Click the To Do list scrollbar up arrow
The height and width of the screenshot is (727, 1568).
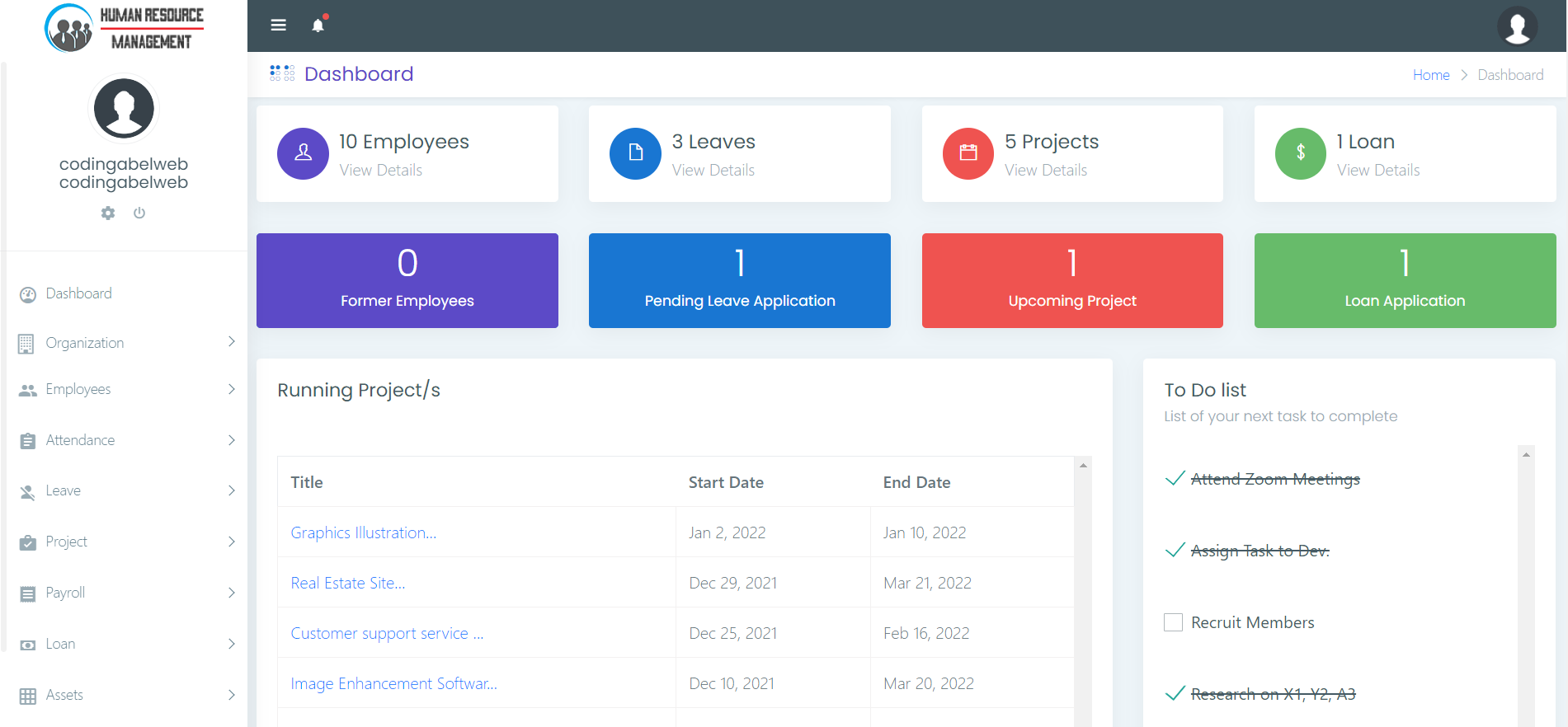[1526, 455]
